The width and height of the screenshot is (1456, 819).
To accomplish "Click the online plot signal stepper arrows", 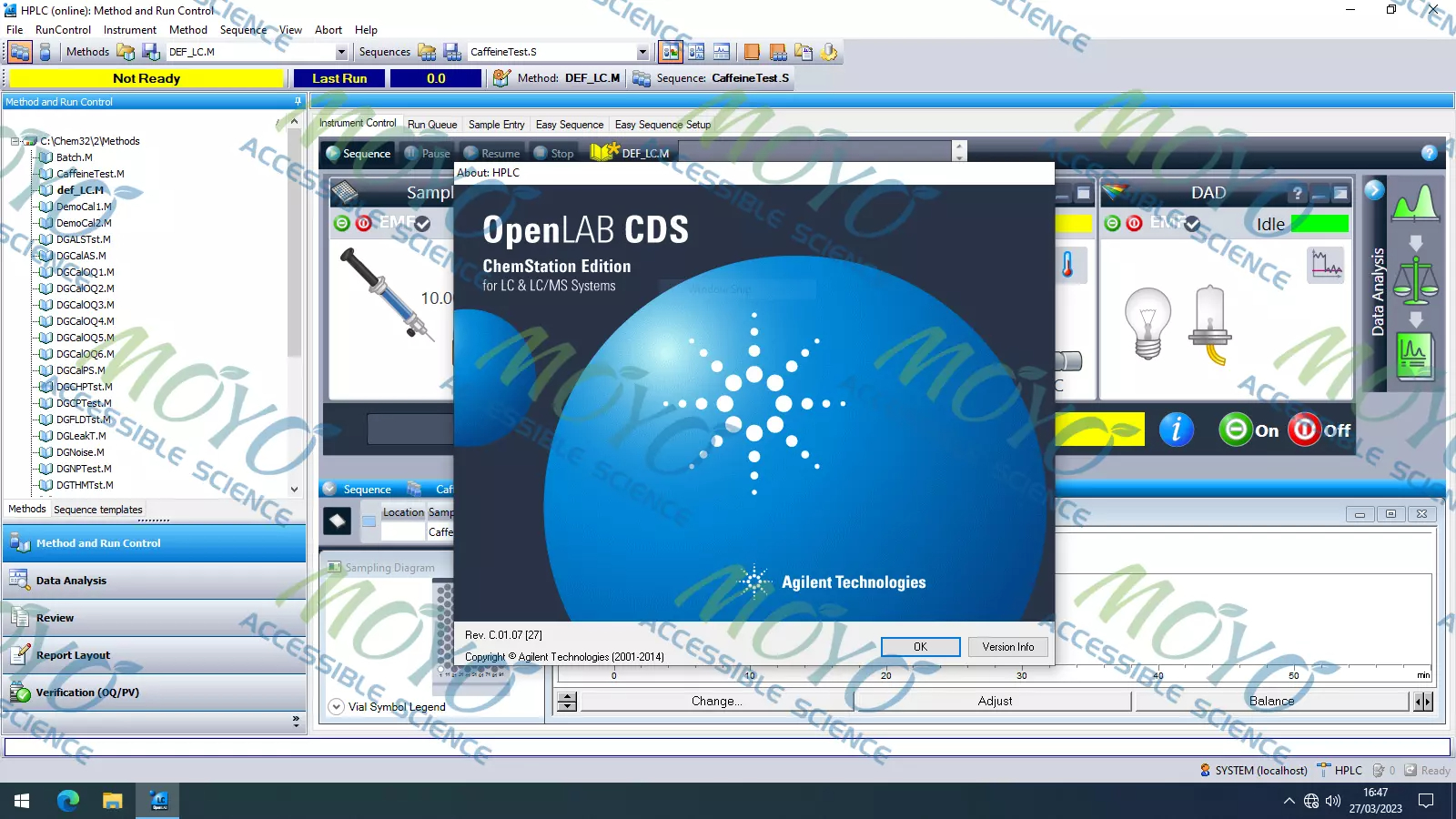I will point(567,701).
